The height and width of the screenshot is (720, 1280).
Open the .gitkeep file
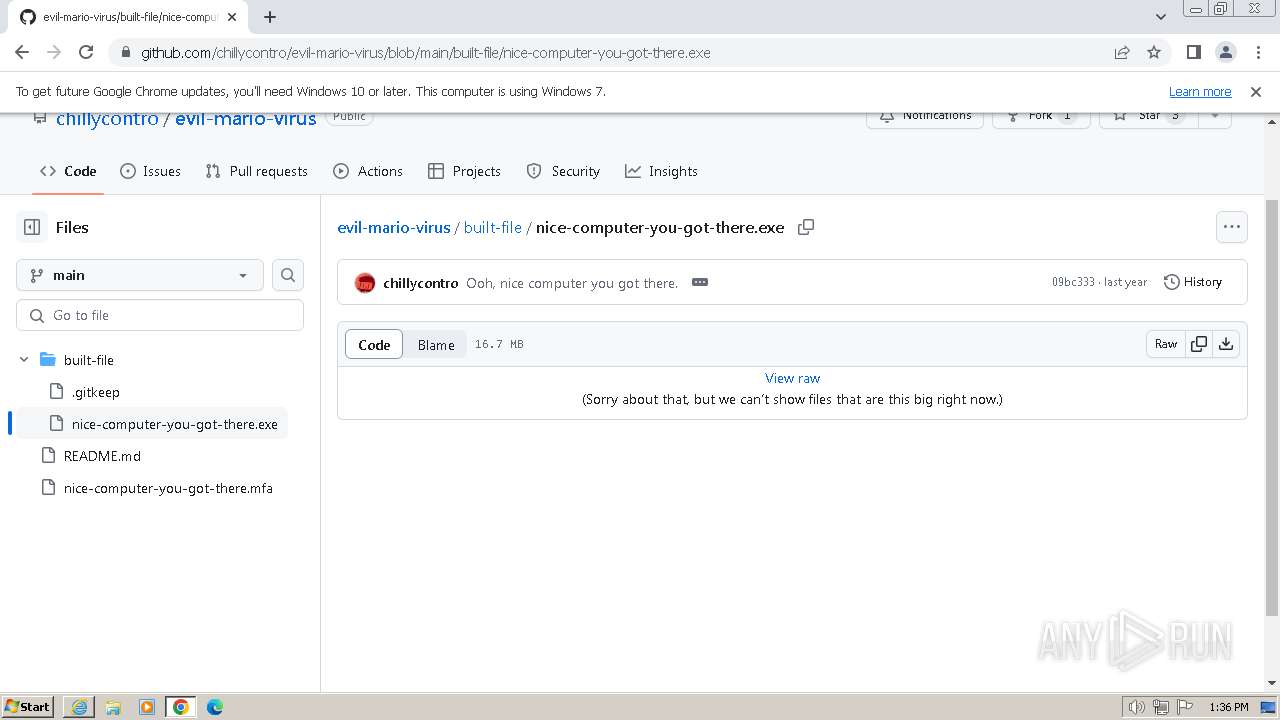pyautogui.click(x=96, y=392)
